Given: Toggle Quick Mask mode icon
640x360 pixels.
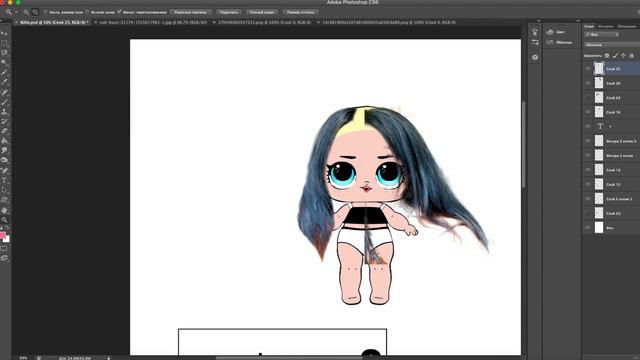Looking at the screenshot, I should (x=4, y=249).
